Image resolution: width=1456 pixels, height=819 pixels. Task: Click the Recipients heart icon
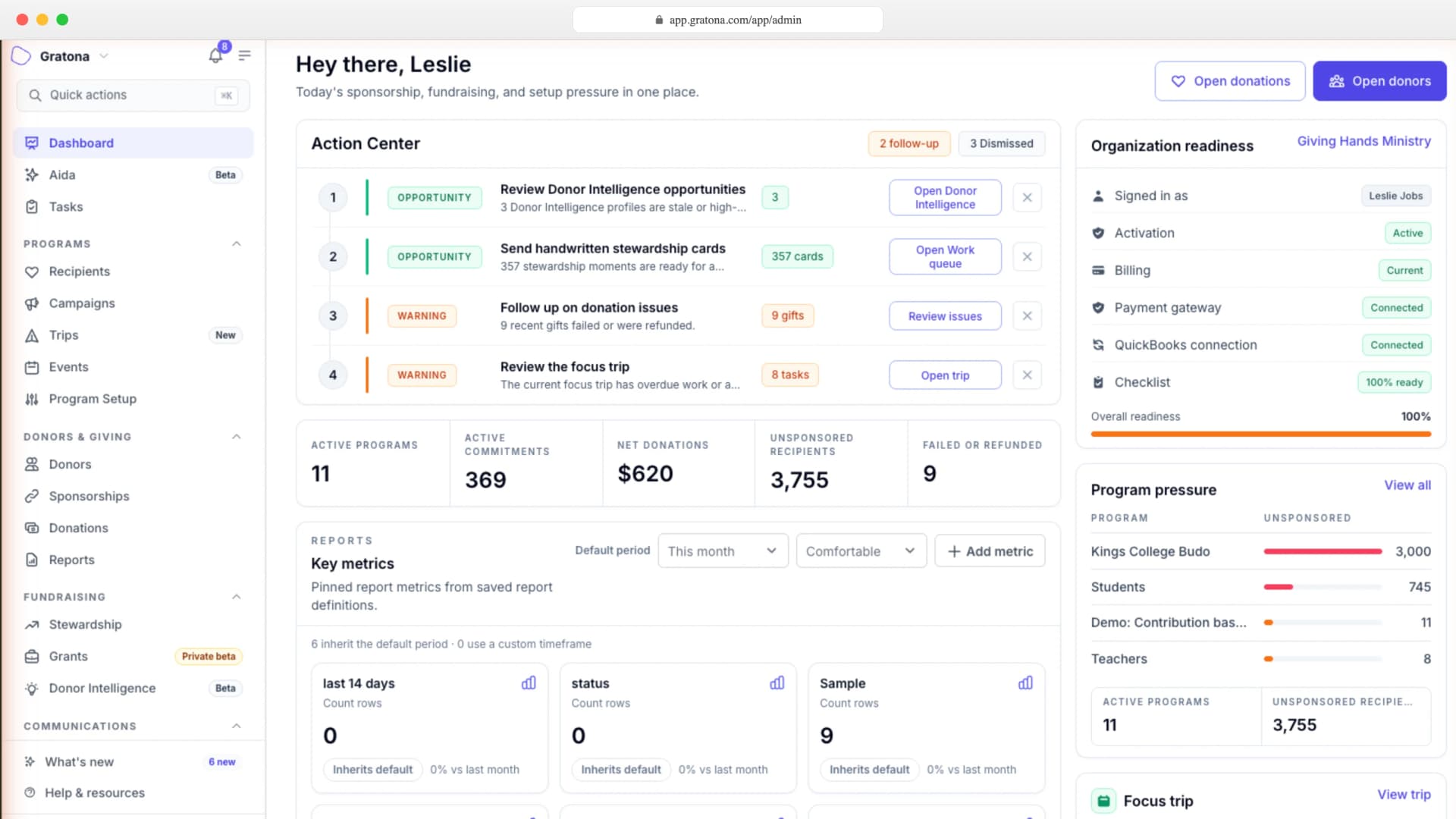32,271
